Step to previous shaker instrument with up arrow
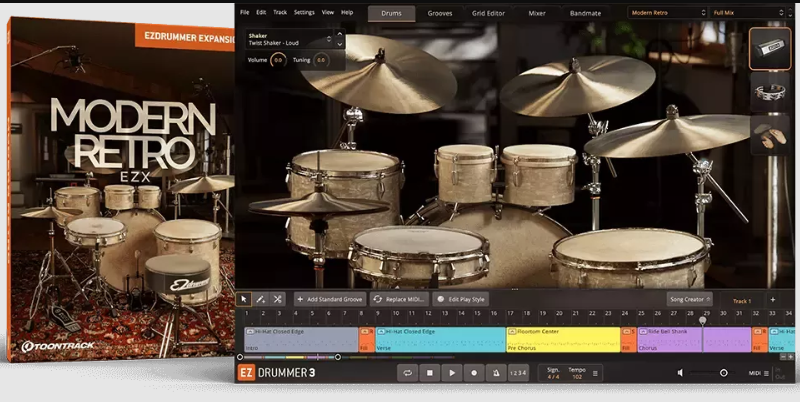 click(340, 35)
